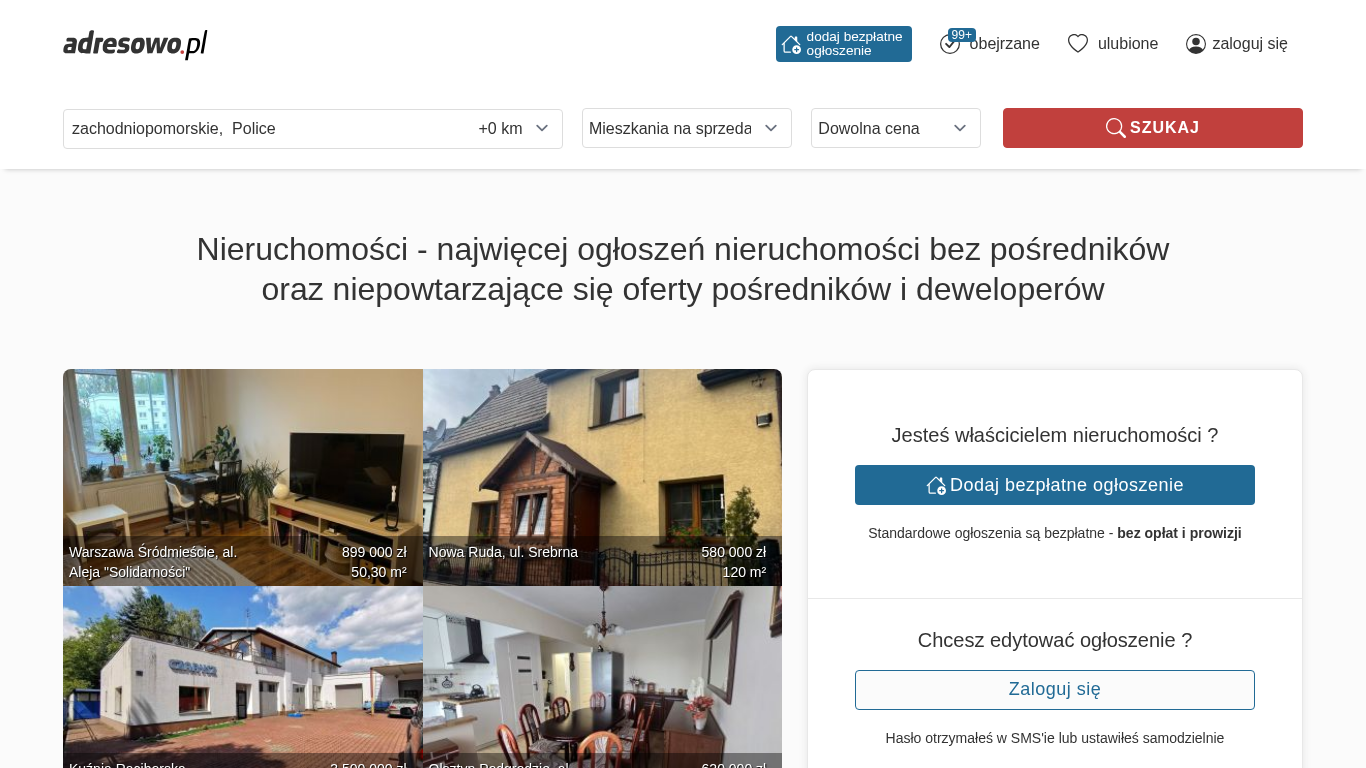
Task: Click the location field with zachodniopomorskie, Police
Action: pos(260,129)
